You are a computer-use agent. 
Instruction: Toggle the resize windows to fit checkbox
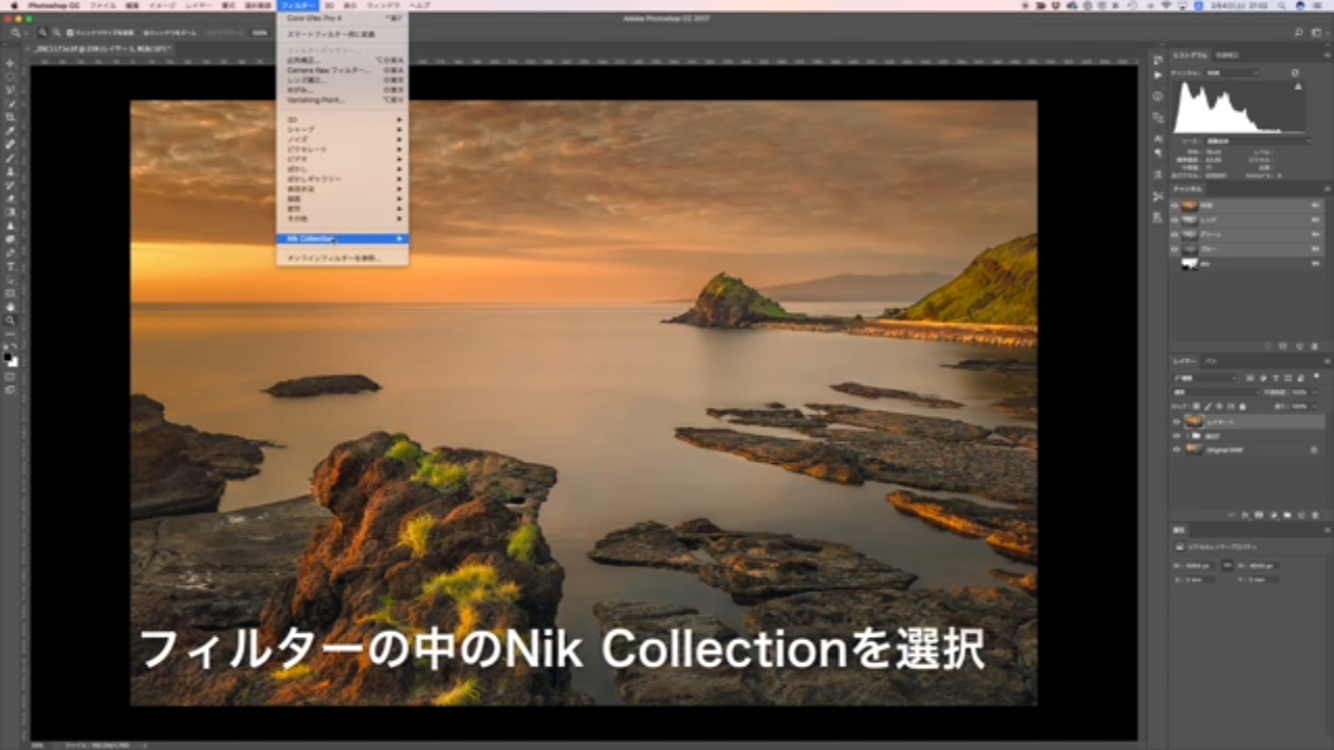coord(71,33)
